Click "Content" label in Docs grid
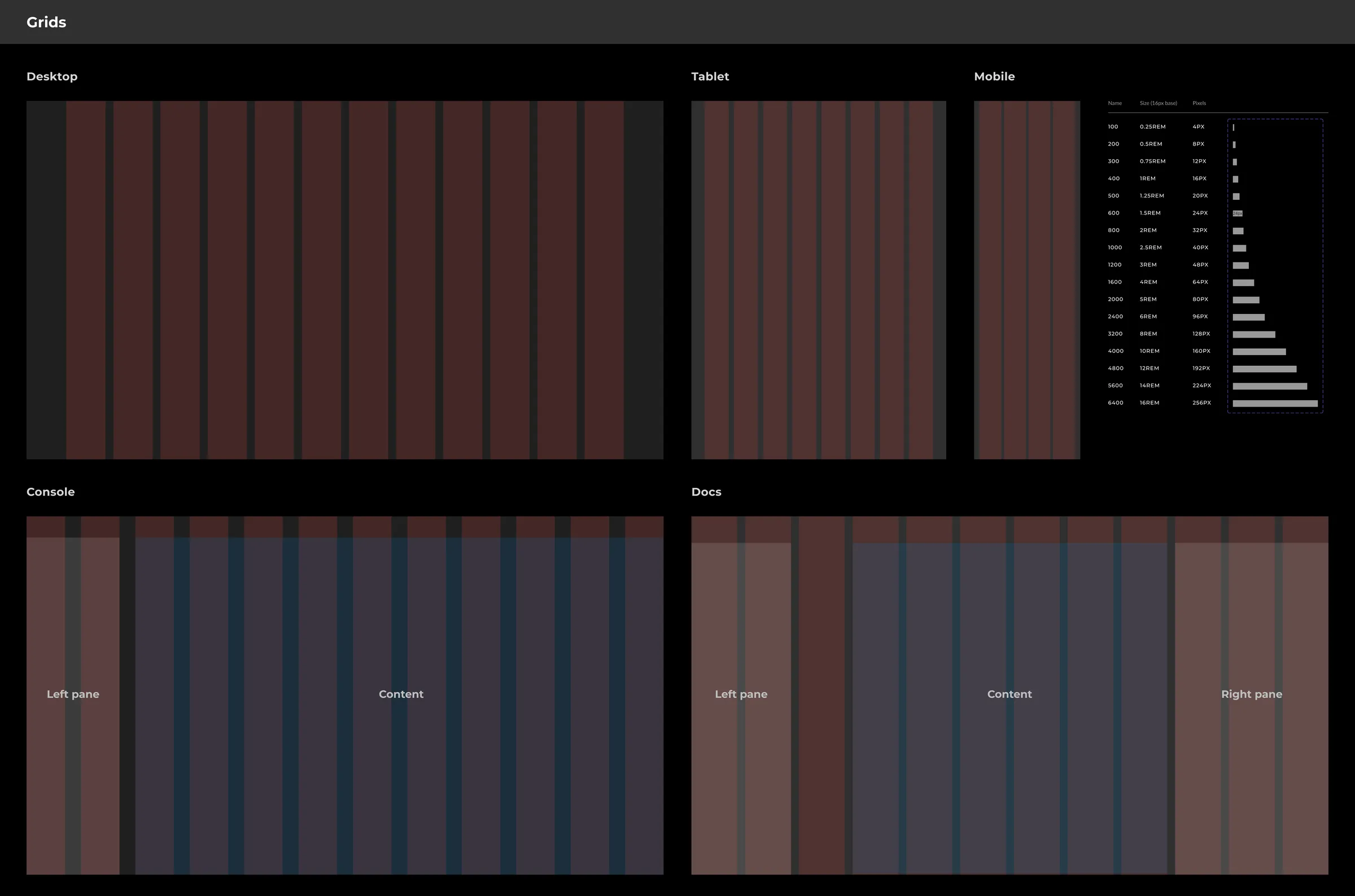The width and height of the screenshot is (1355, 896). (1009, 694)
